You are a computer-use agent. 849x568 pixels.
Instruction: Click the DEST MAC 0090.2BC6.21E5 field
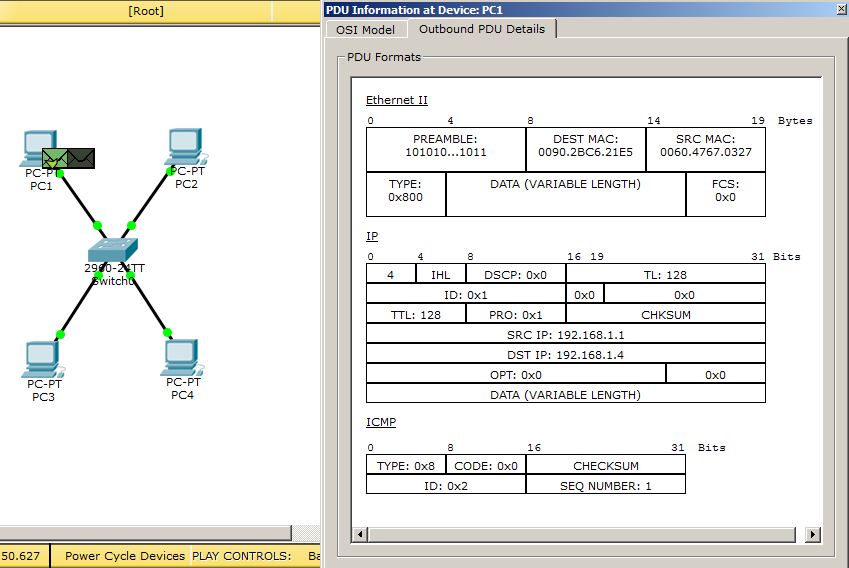(586, 149)
